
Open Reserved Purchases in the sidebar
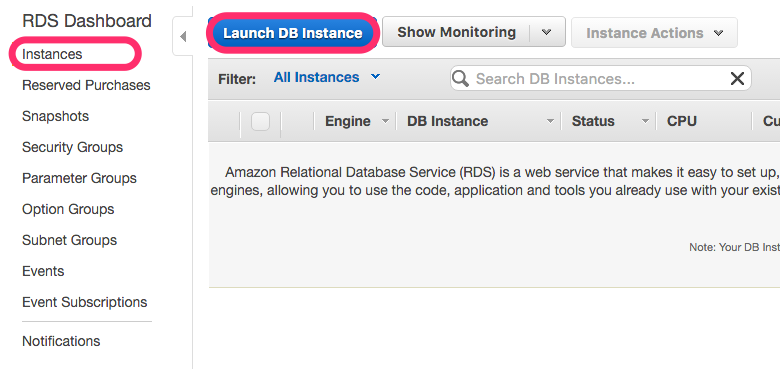[x=86, y=85]
